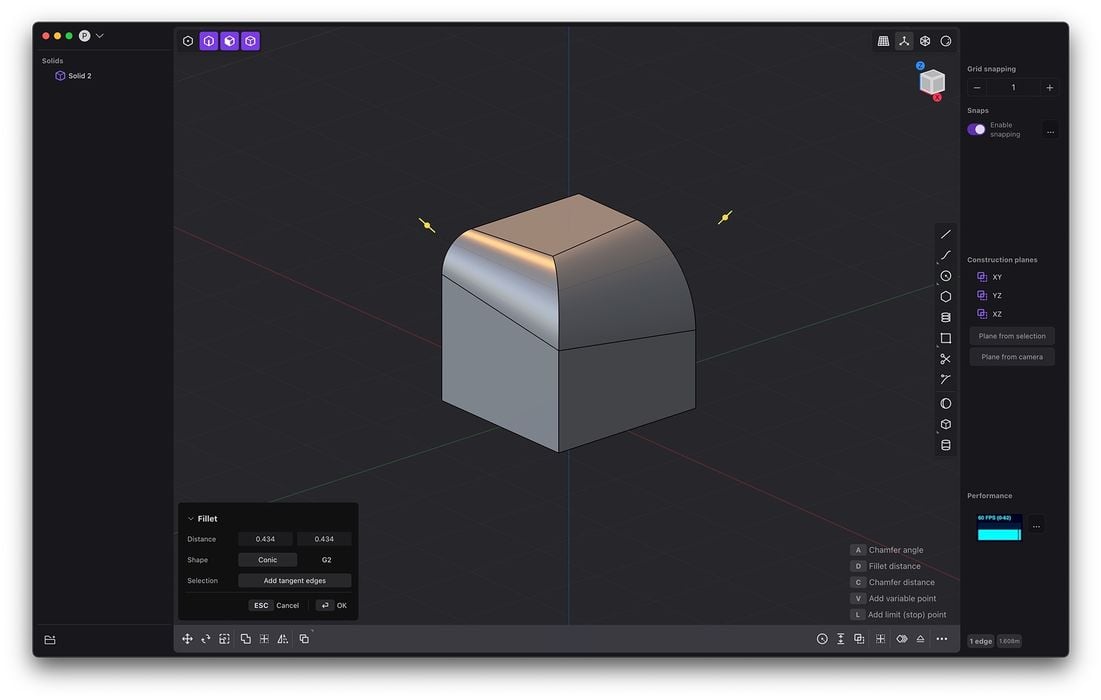Select the XY construction plane
The image size is (1101, 700).
click(x=996, y=277)
